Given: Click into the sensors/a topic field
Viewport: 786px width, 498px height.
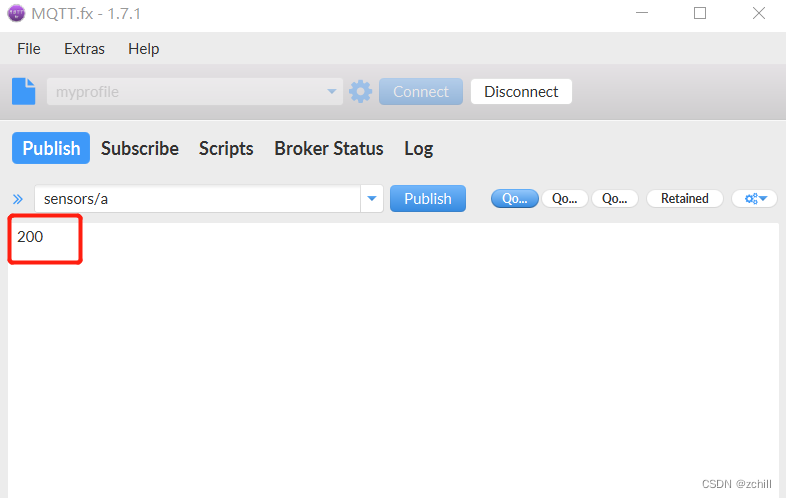Looking at the screenshot, I should click(x=198, y=199).
